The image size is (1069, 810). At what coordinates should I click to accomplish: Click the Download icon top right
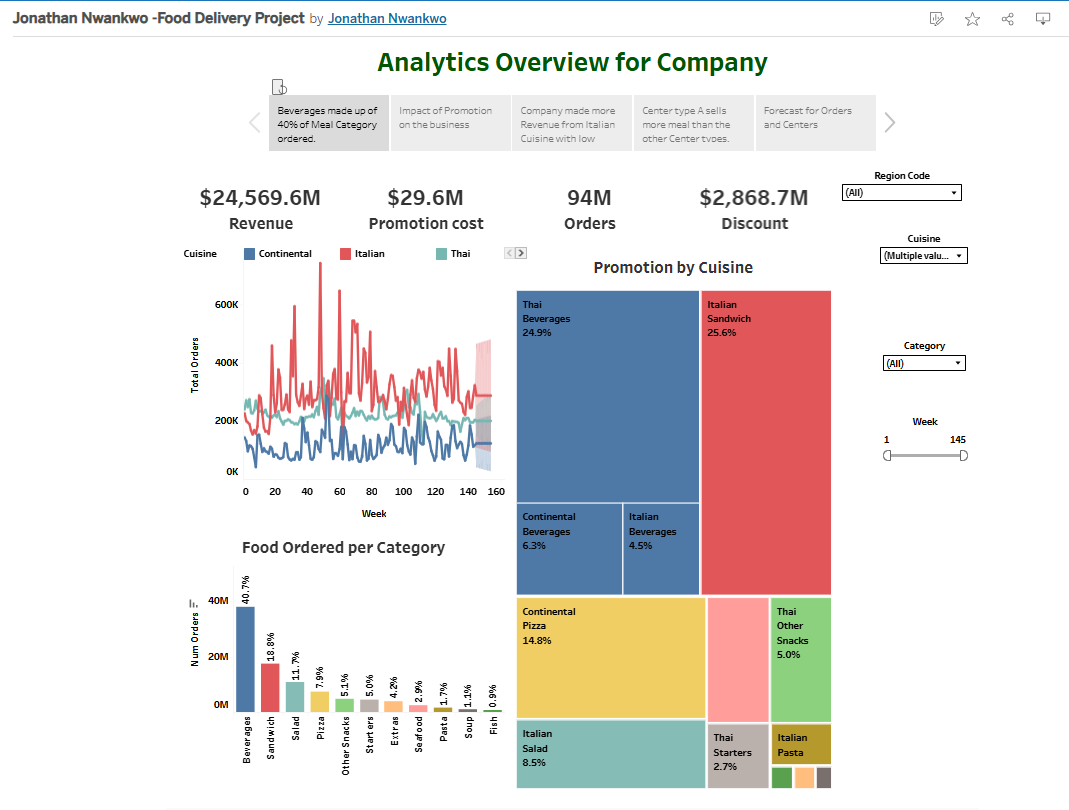click(1042, 19)
